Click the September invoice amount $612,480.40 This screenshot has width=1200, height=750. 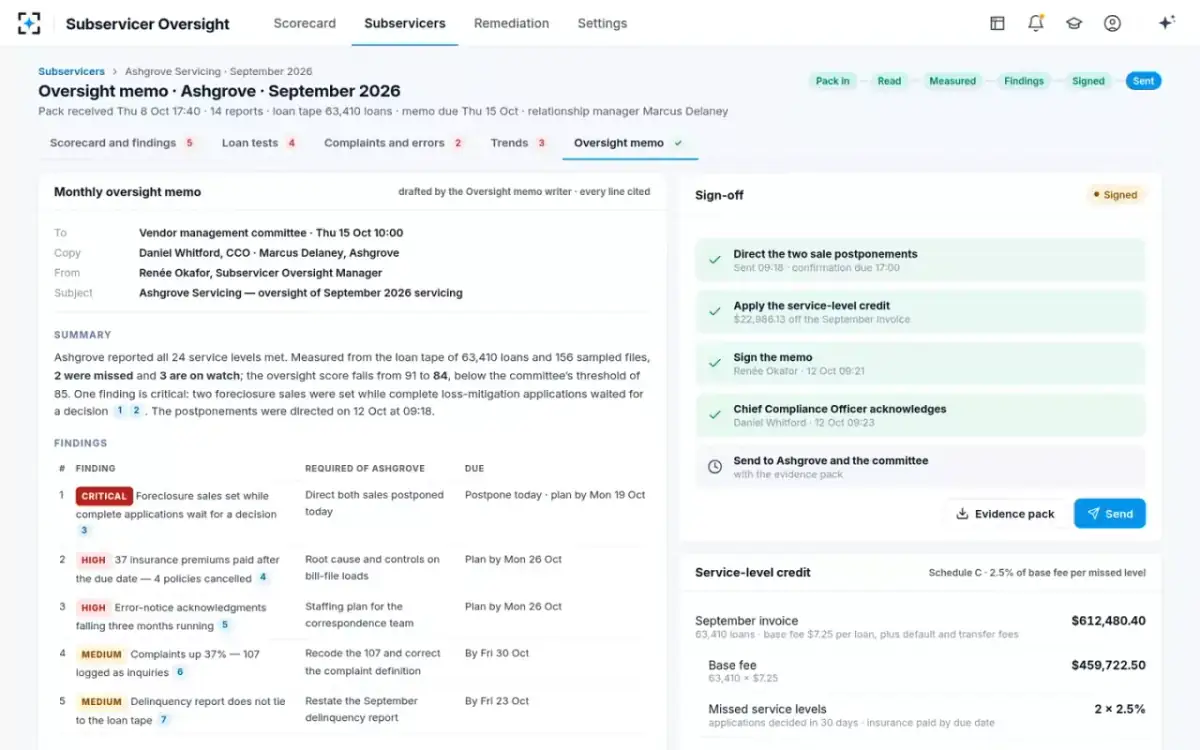(1108, 621)
